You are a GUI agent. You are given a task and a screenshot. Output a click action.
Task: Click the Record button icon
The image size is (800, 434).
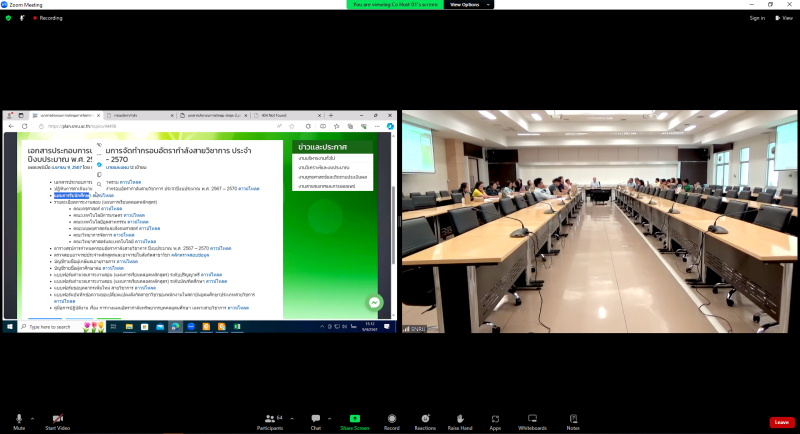point(391,418)
